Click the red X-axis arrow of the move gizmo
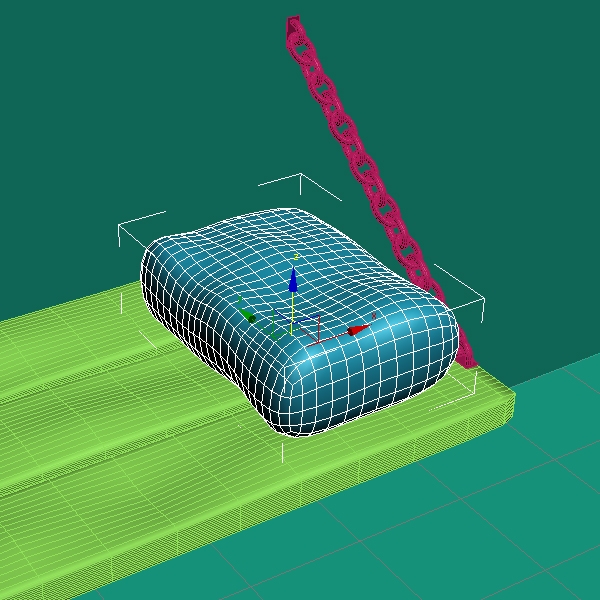The width and height of the screenshot is (600, 600). point(357,330)
